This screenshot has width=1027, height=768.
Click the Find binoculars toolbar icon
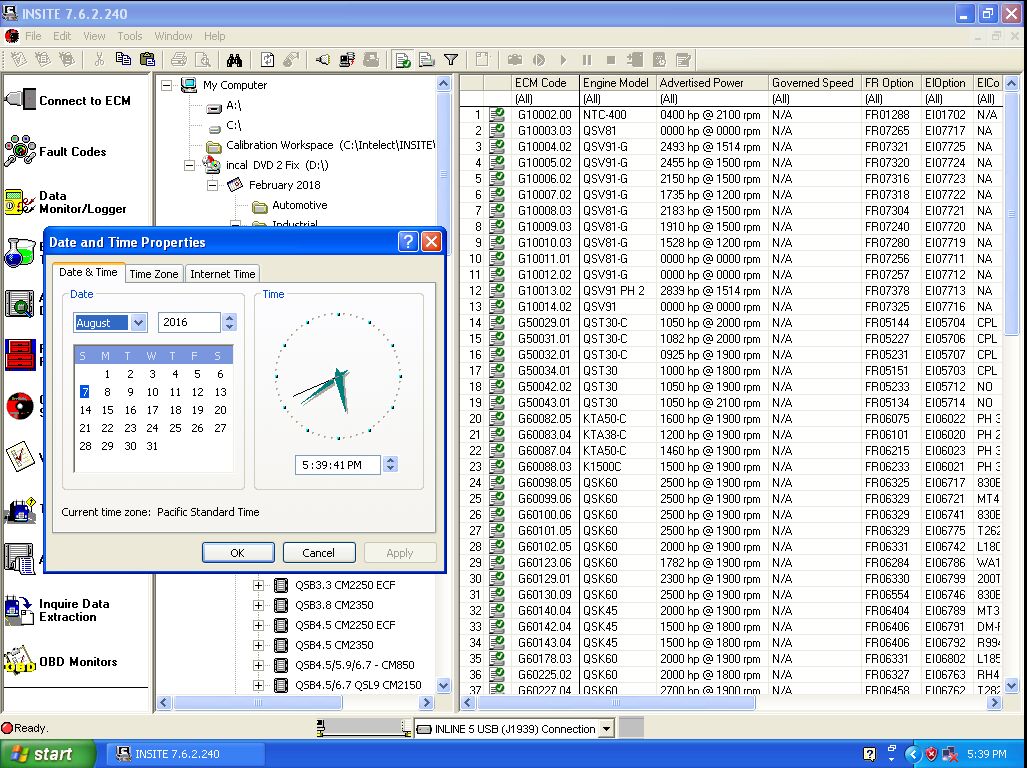pyautogui.click(x=234, y=60)
